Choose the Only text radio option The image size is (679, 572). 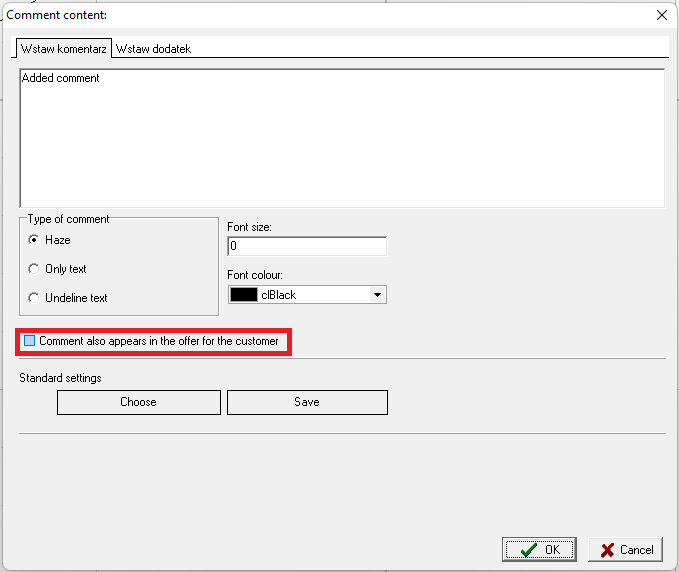pyautogui.click(x=35, y=269)
